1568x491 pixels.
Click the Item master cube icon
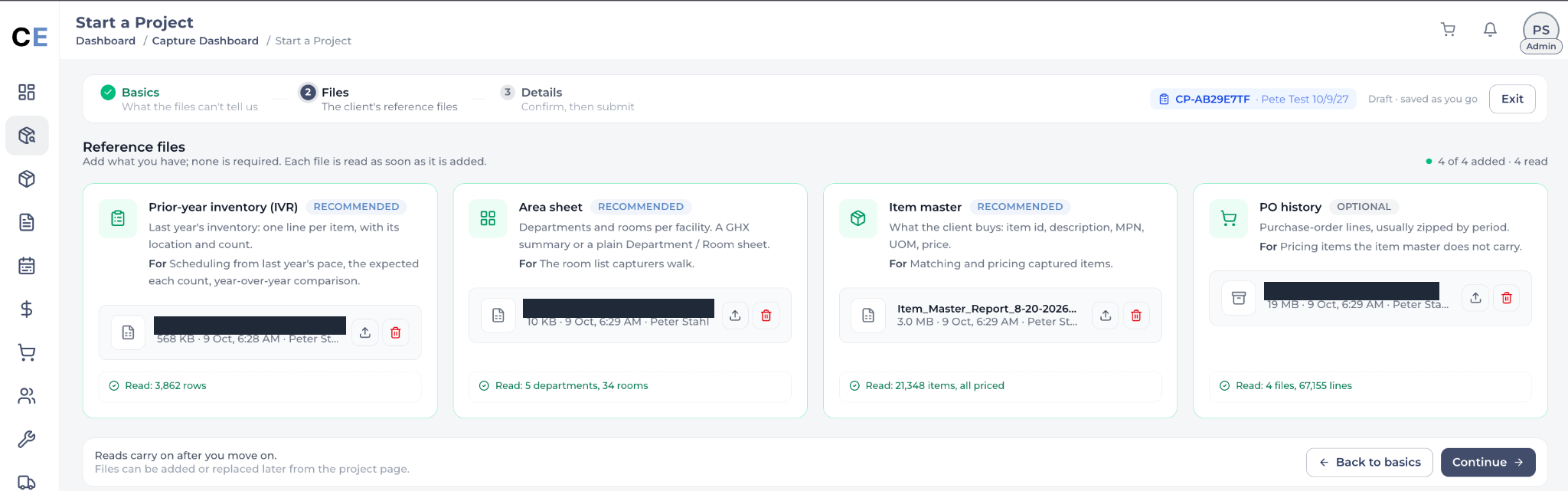click(x=858, y=218)
